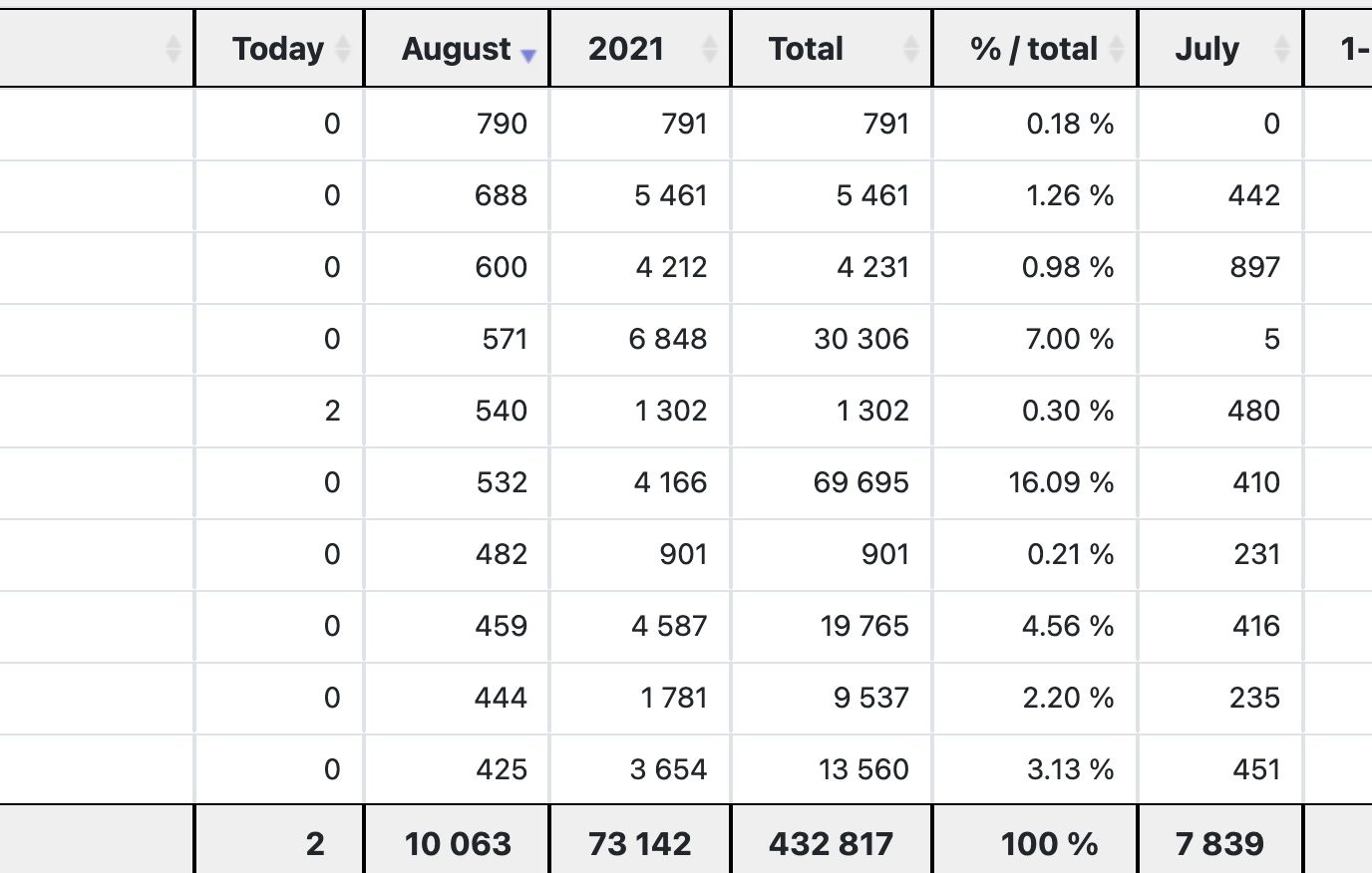Sort the first unlabeled column using its arrows
The height and width of the screenshot is (873, 1372).
(x=173, y=49)
